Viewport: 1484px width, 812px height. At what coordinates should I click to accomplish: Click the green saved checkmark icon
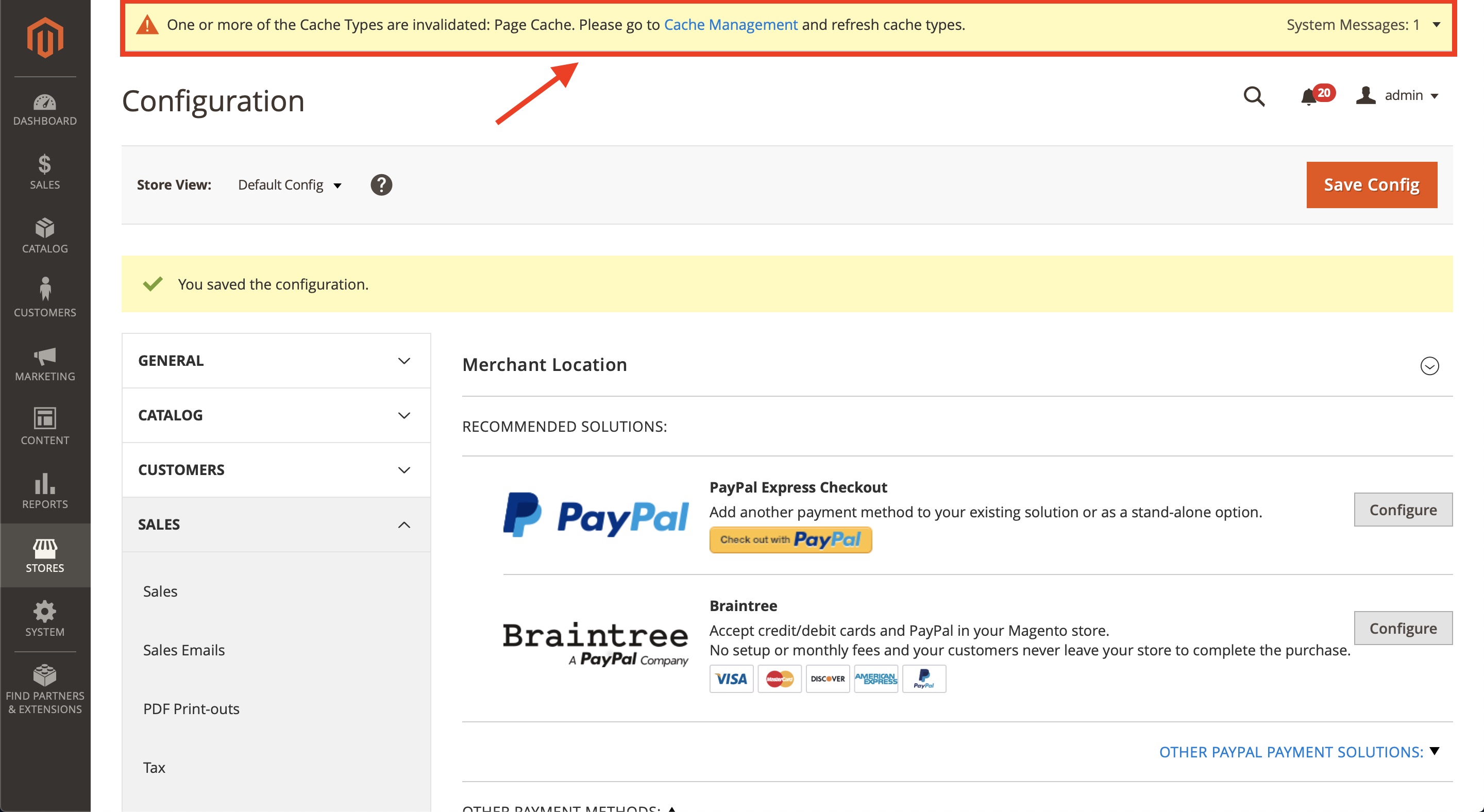[x=153, y=284]
